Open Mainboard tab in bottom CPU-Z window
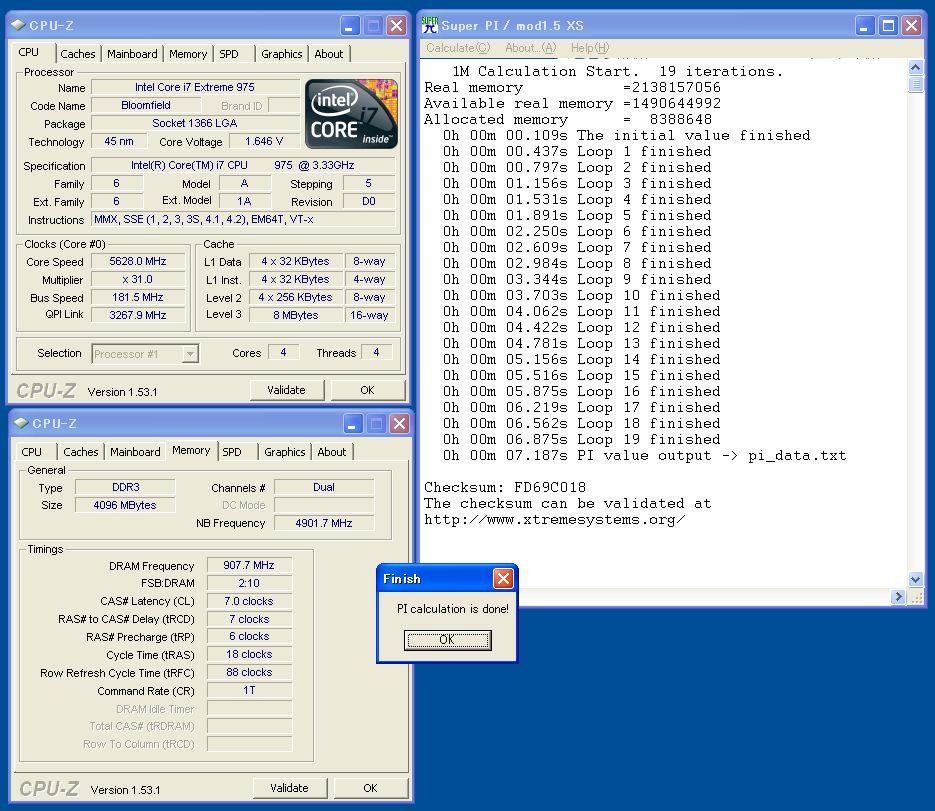 pos(135,452)
